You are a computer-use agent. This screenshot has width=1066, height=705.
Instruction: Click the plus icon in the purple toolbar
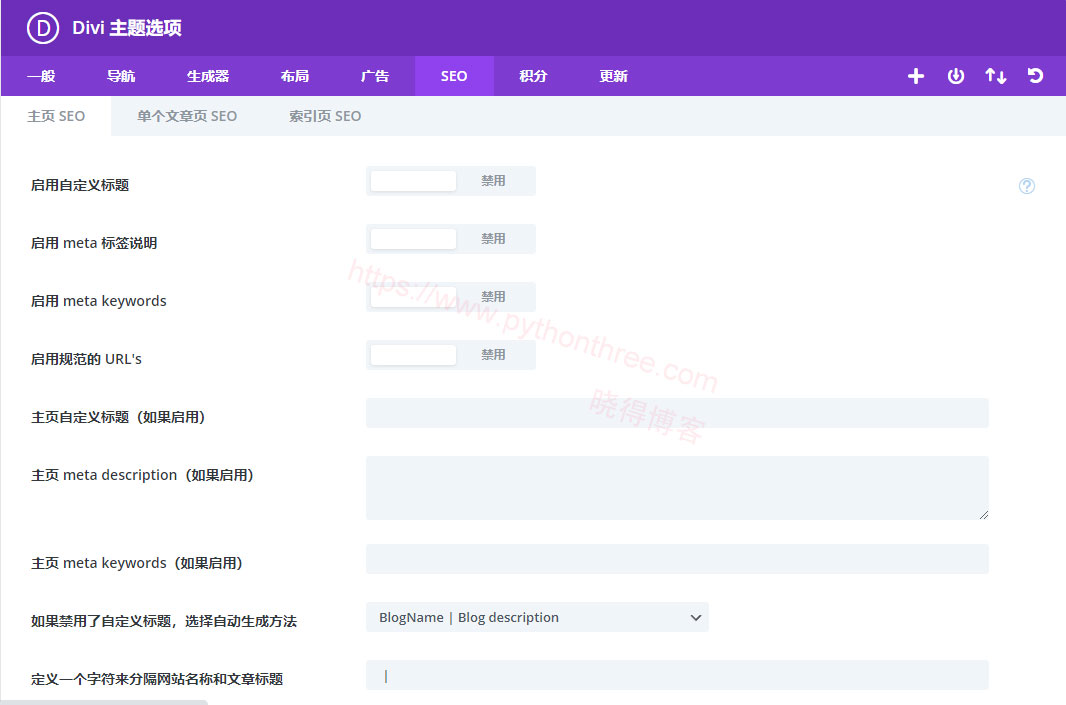click(x=915, y=76)
